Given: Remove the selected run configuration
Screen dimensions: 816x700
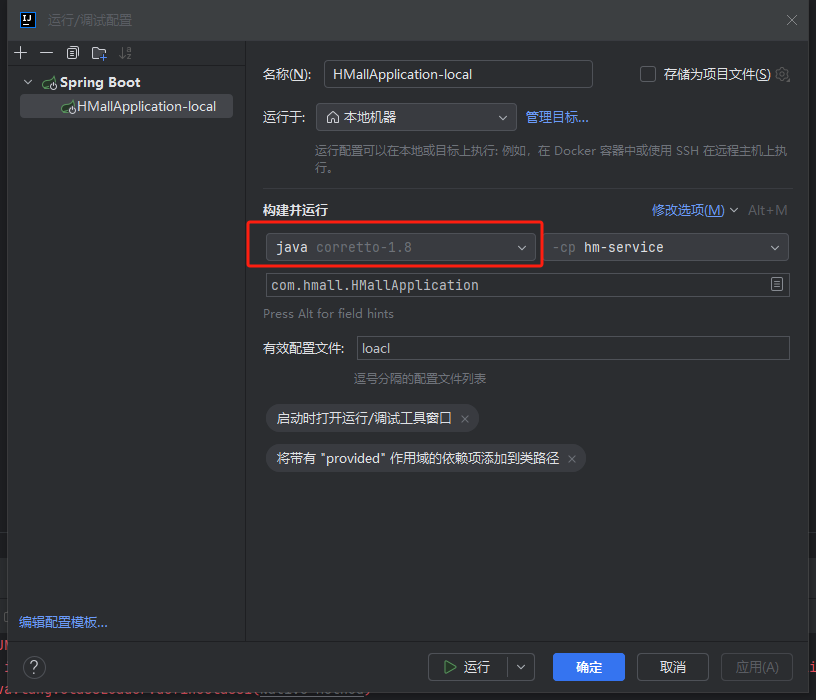Looking at the screenshot, I should pyautogui.click(x=47, y=52).
